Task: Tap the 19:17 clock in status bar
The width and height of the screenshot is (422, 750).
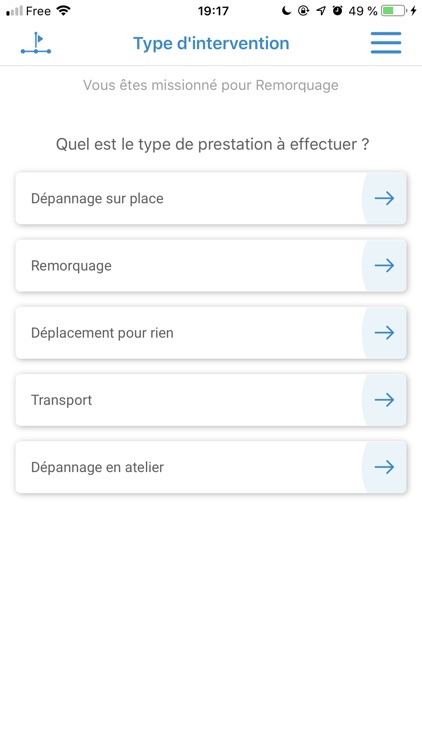Action: [x=213, y=11]
